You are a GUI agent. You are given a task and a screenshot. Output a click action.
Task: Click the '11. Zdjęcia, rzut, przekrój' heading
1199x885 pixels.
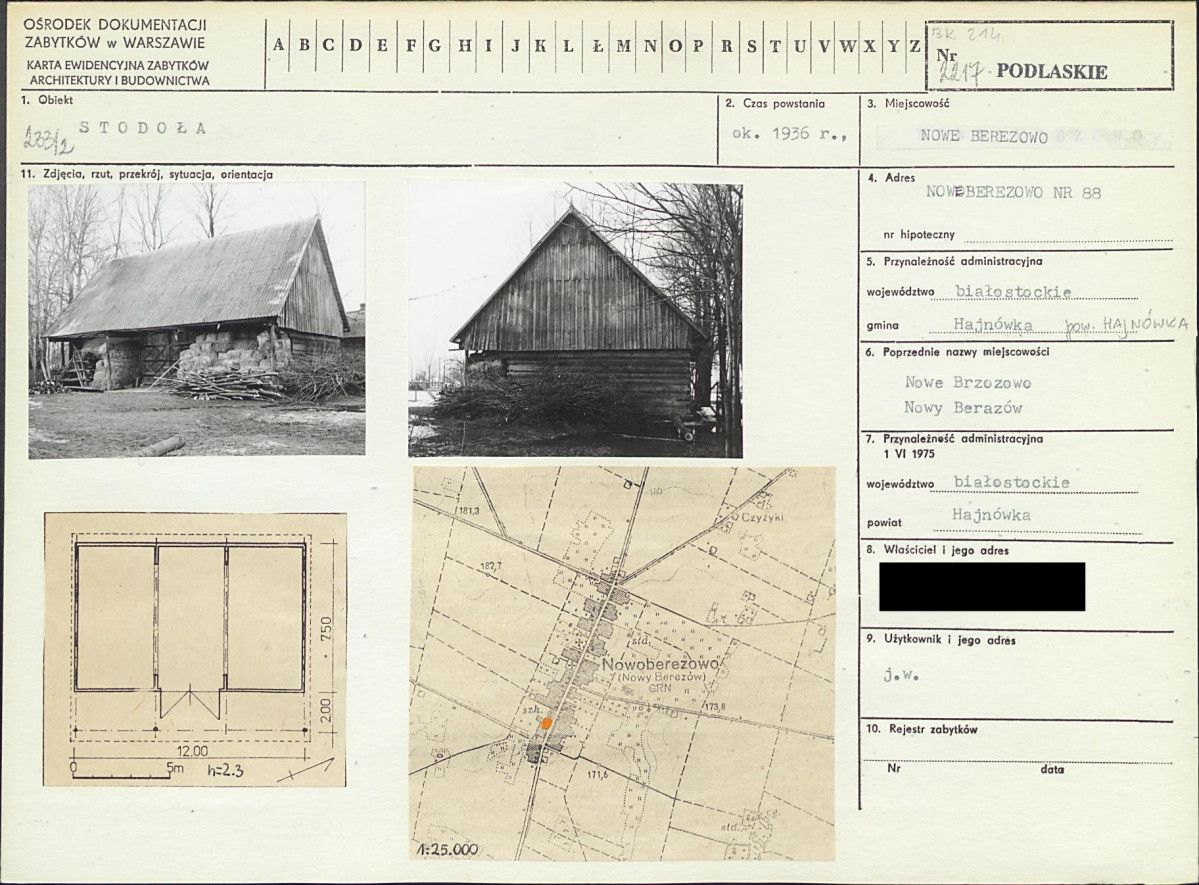click(x=148, y=174)
